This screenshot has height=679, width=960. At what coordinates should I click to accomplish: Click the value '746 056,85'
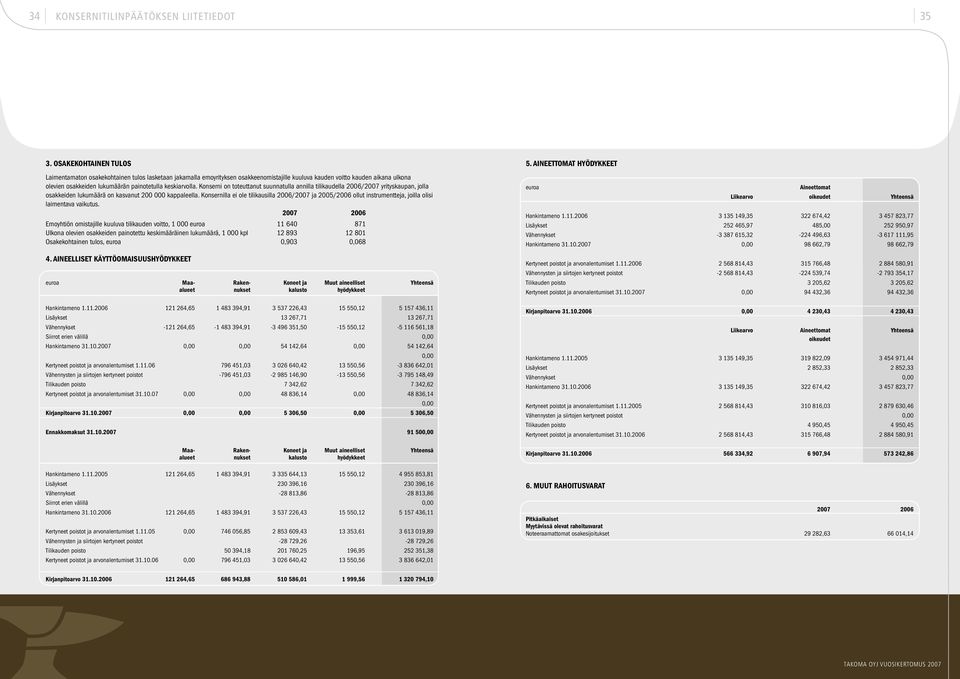[236, 532]
